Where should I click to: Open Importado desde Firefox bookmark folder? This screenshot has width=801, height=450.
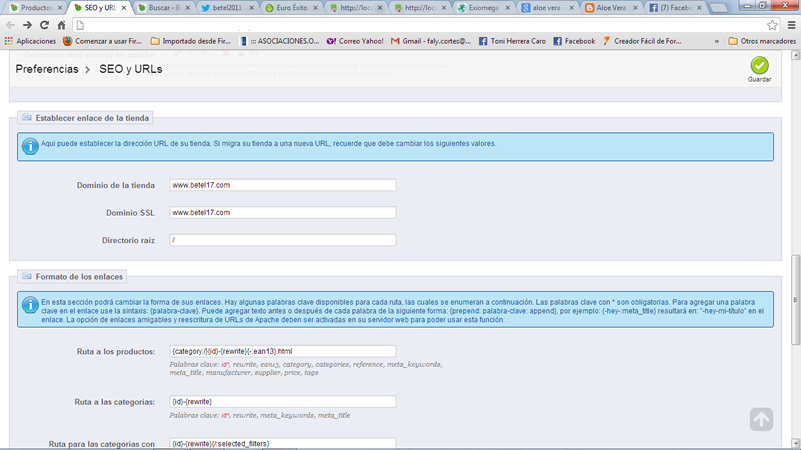click(191, 41)
